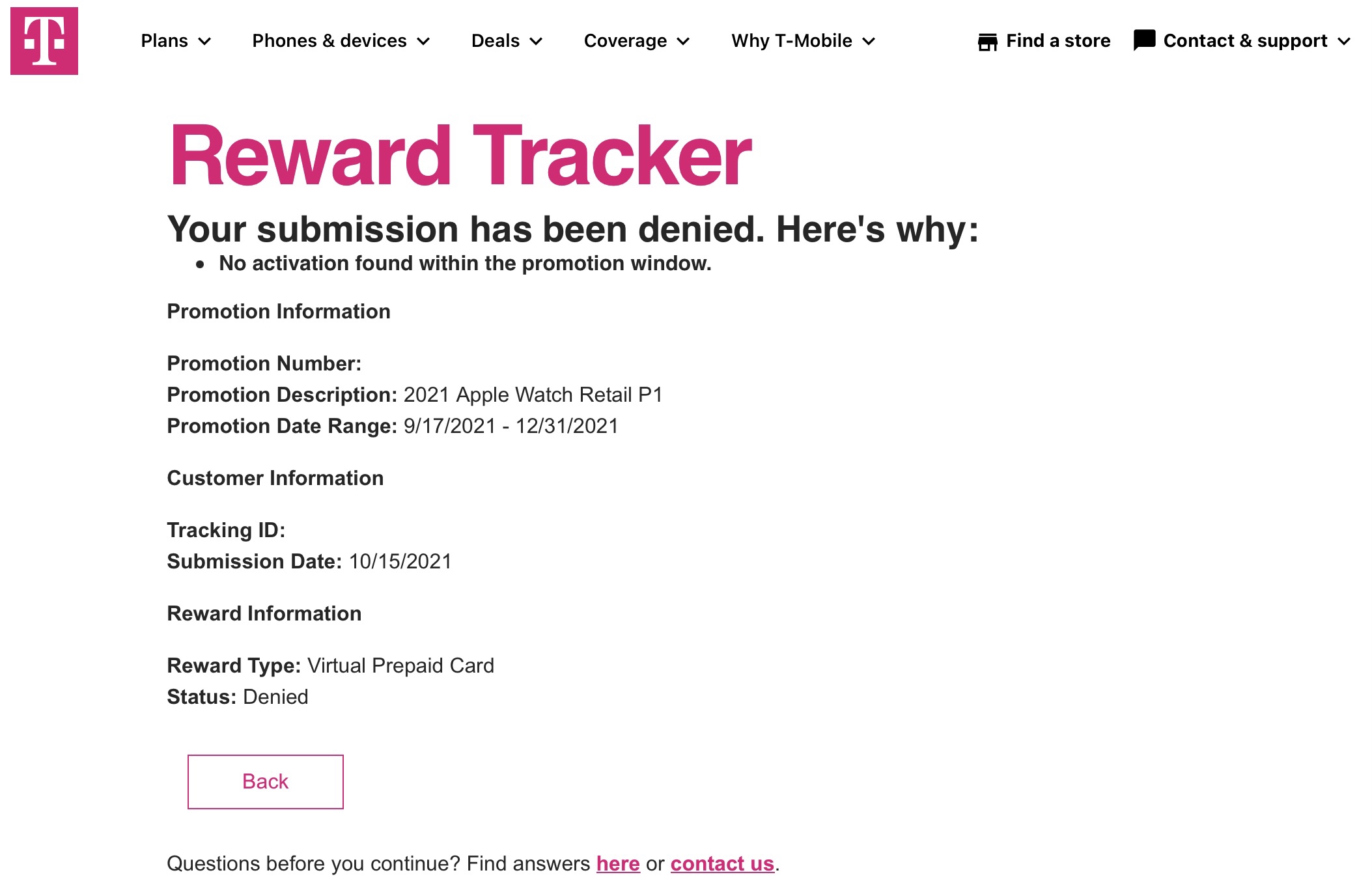The height and width of the screenshot is (892, 1372).
Task: Expand the Coverage chevron arrow
Action: (x=683, y=42)
